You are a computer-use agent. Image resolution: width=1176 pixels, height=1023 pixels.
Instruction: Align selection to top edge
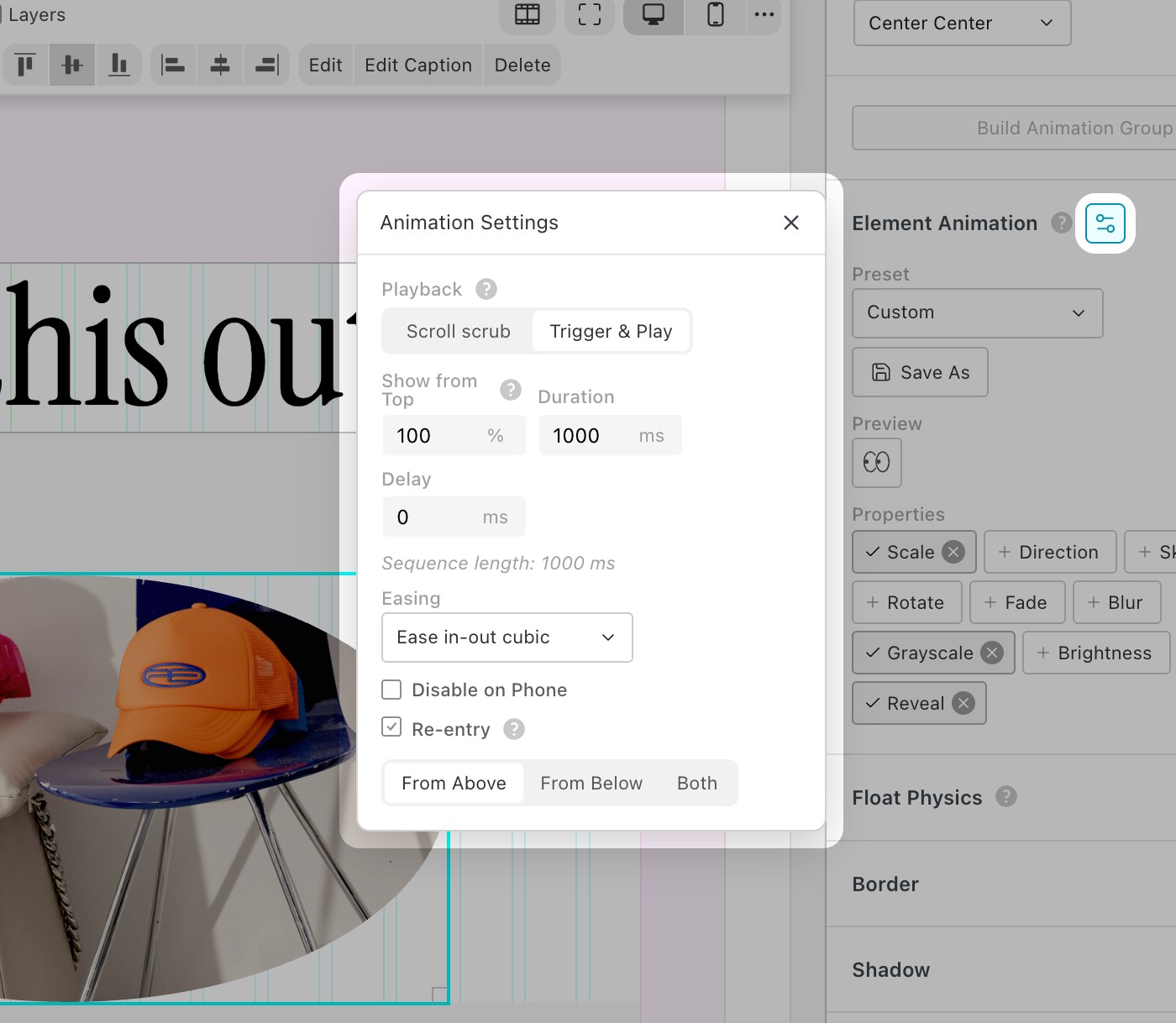point(25,65)
